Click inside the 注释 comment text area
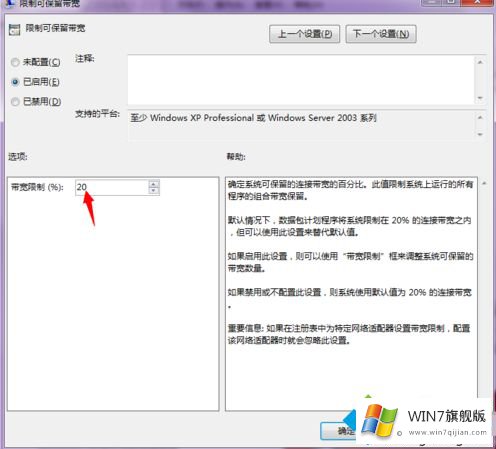The height and width of the screenshot is (449, 496). click(301, 80)
